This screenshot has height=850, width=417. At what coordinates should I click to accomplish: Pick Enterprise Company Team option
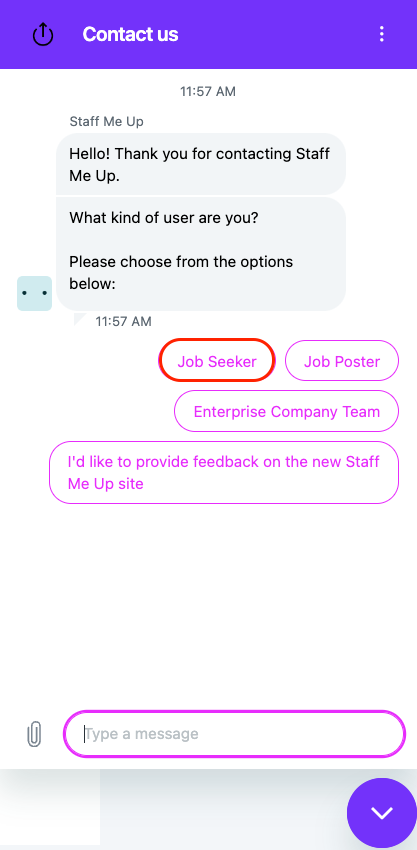[286, 411]
